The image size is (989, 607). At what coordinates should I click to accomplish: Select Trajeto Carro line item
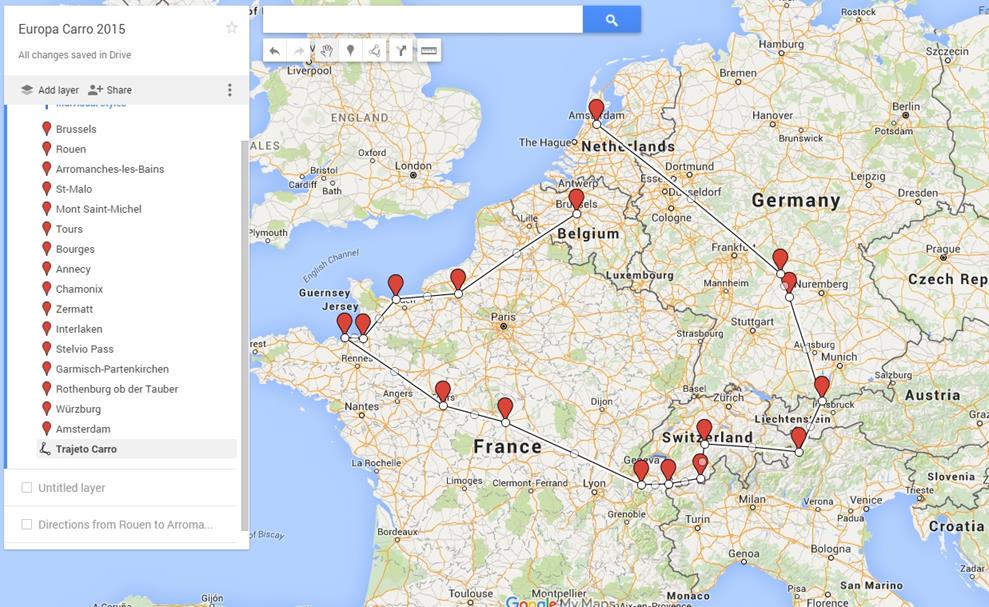(x=86, y=449)
